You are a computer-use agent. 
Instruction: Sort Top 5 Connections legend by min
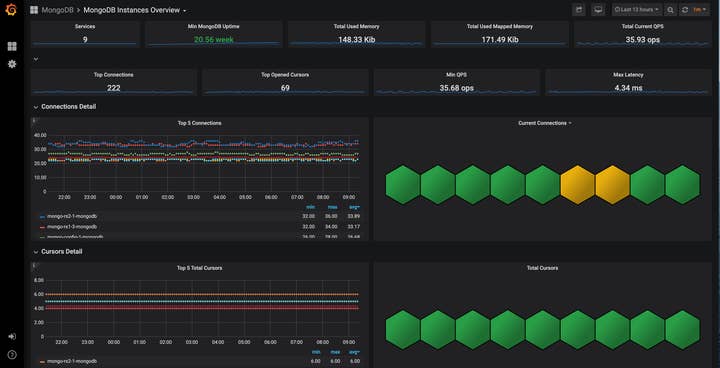point(309,207)
